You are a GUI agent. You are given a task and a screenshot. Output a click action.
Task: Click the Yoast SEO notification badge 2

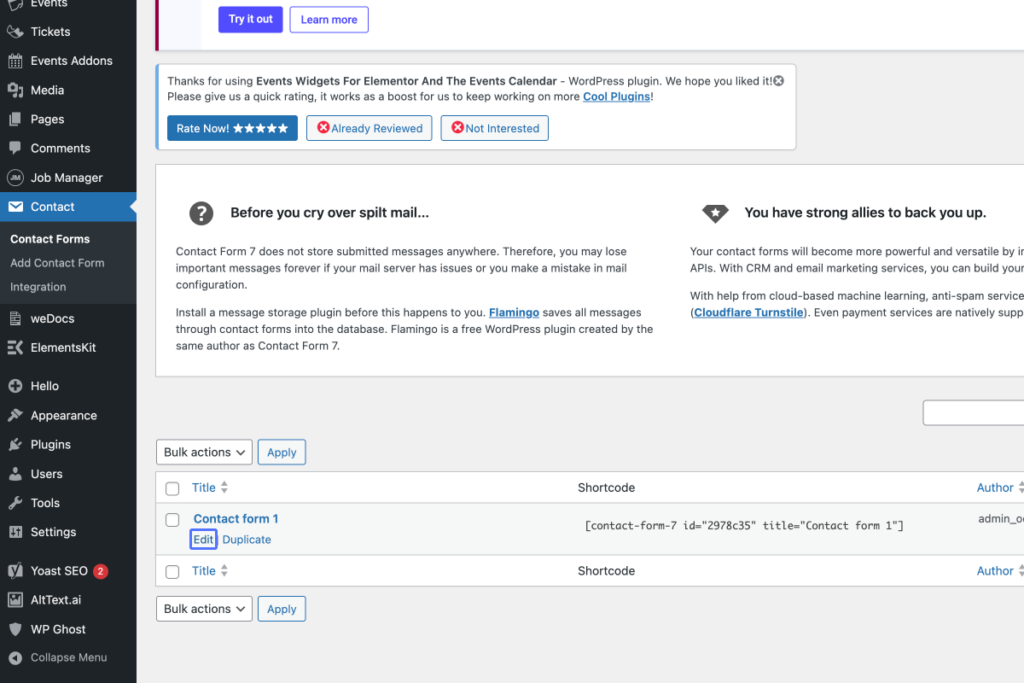click(x=101, y=571)
